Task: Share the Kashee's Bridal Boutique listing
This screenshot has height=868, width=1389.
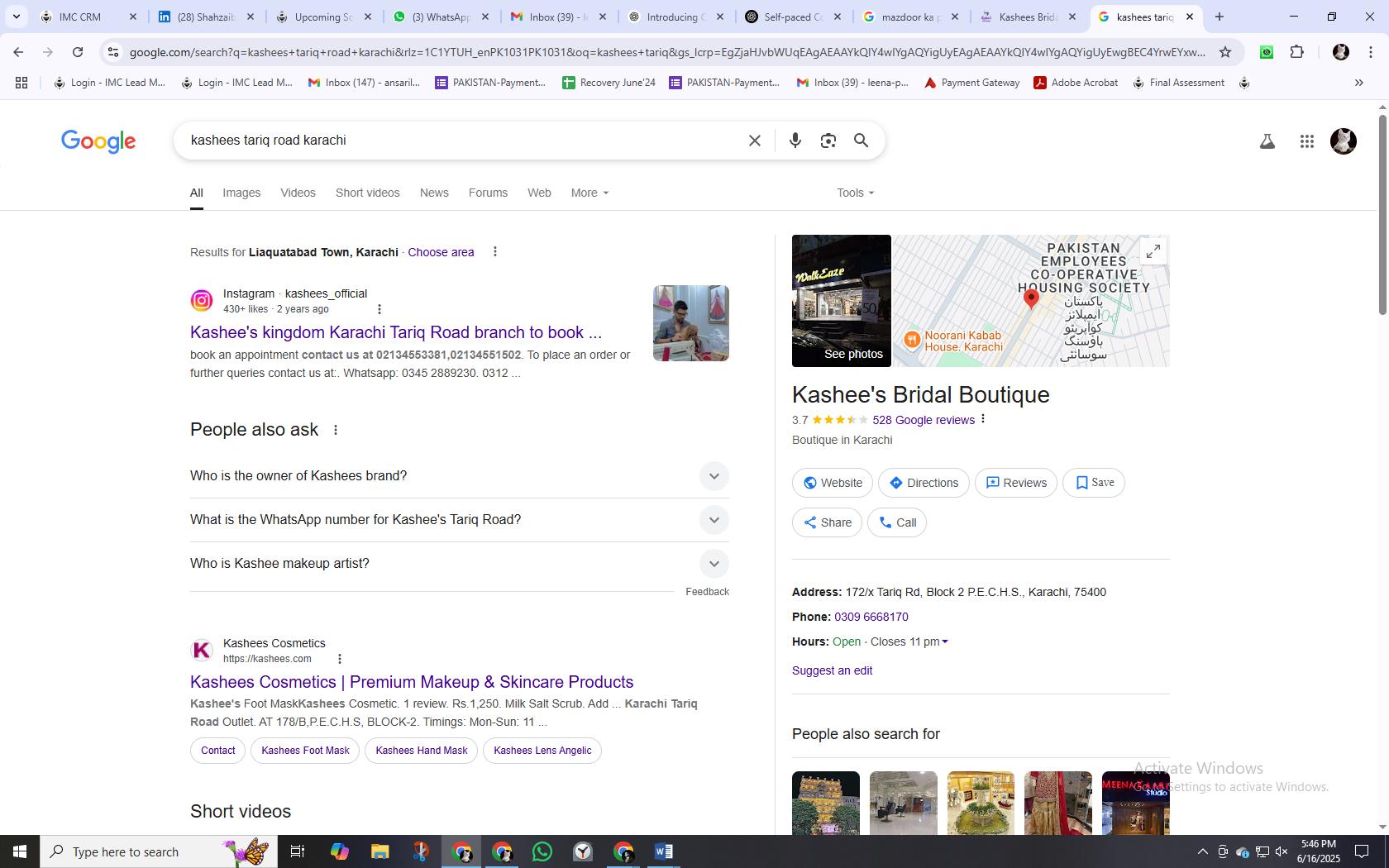Action: pyautogui.click(x=827, y=522)
